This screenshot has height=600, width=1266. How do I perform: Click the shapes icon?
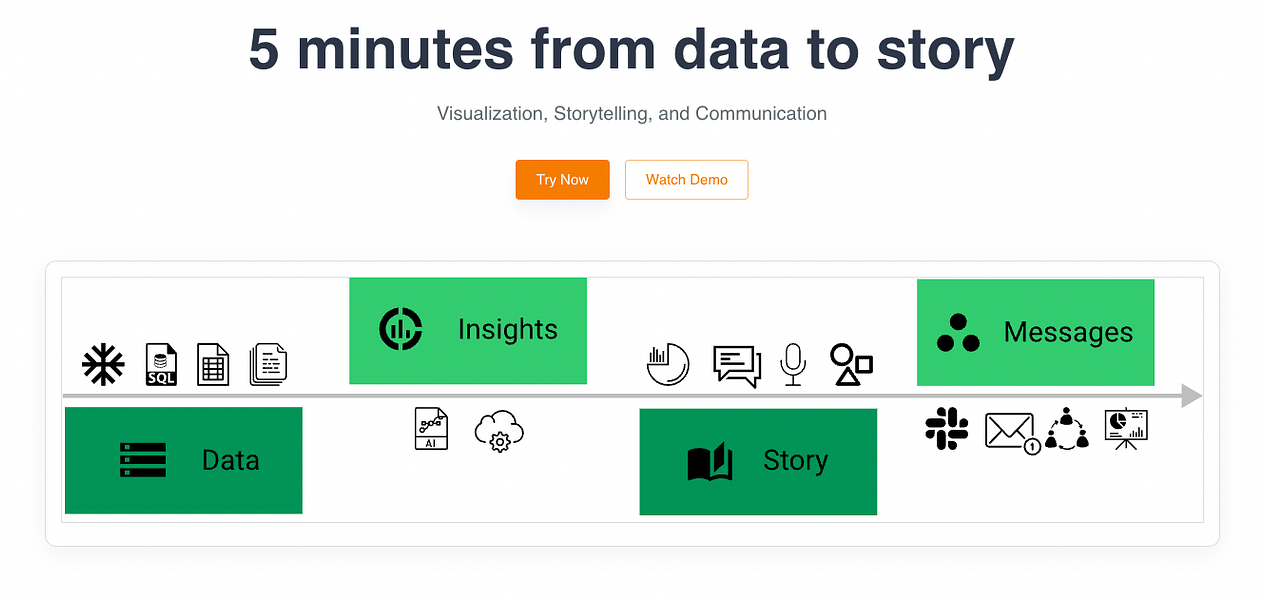click(x=851, y=365)
